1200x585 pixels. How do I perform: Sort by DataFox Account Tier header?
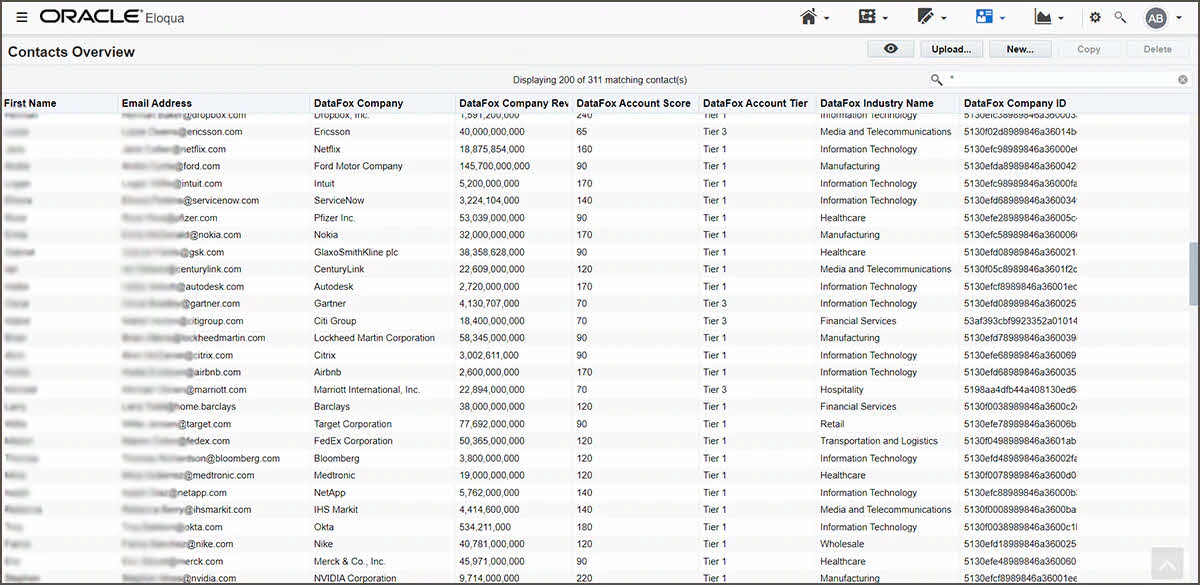point(755,103)
